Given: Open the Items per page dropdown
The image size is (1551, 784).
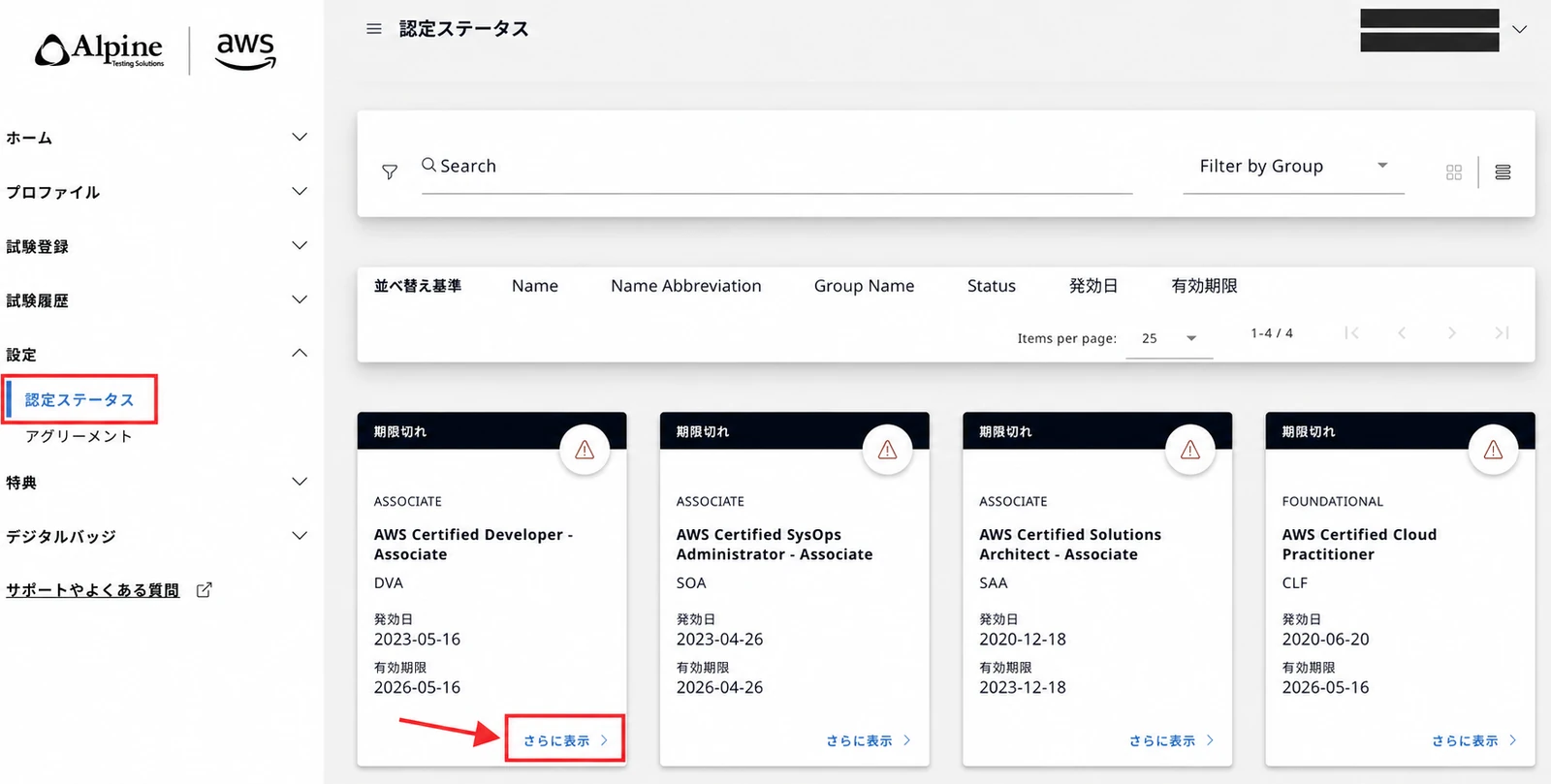Looking at the screenshot, I should [x=1169, y=338].
